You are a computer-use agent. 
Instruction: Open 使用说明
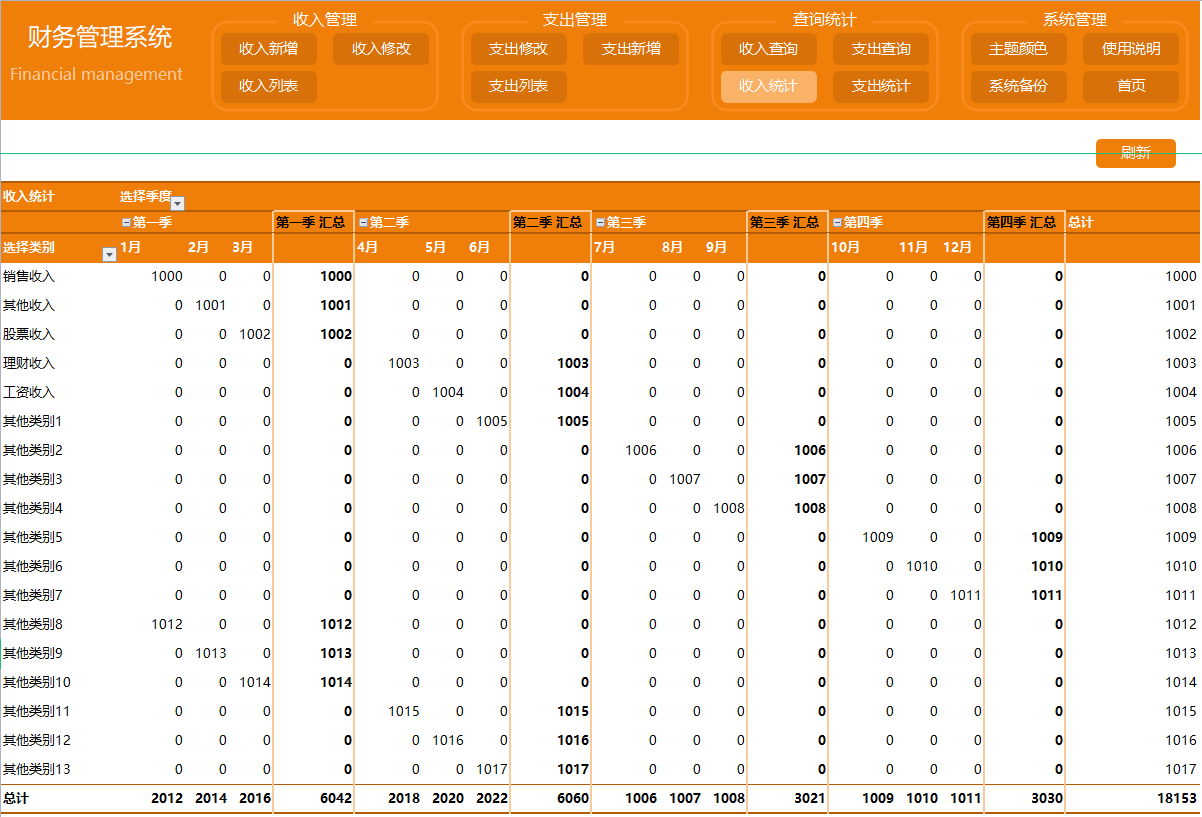pos(1131,49)
